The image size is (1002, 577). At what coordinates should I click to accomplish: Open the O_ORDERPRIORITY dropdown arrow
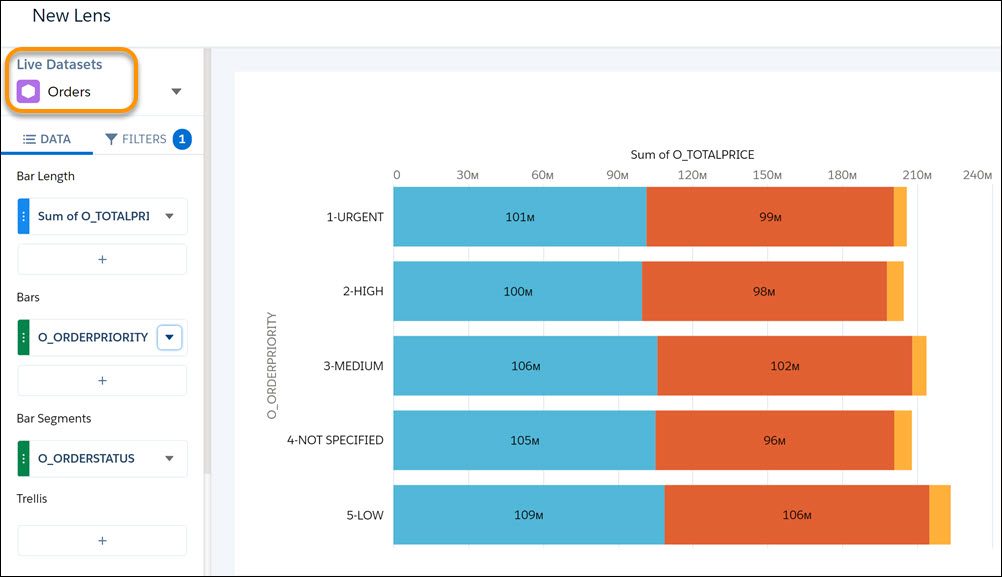pos(169,337)
